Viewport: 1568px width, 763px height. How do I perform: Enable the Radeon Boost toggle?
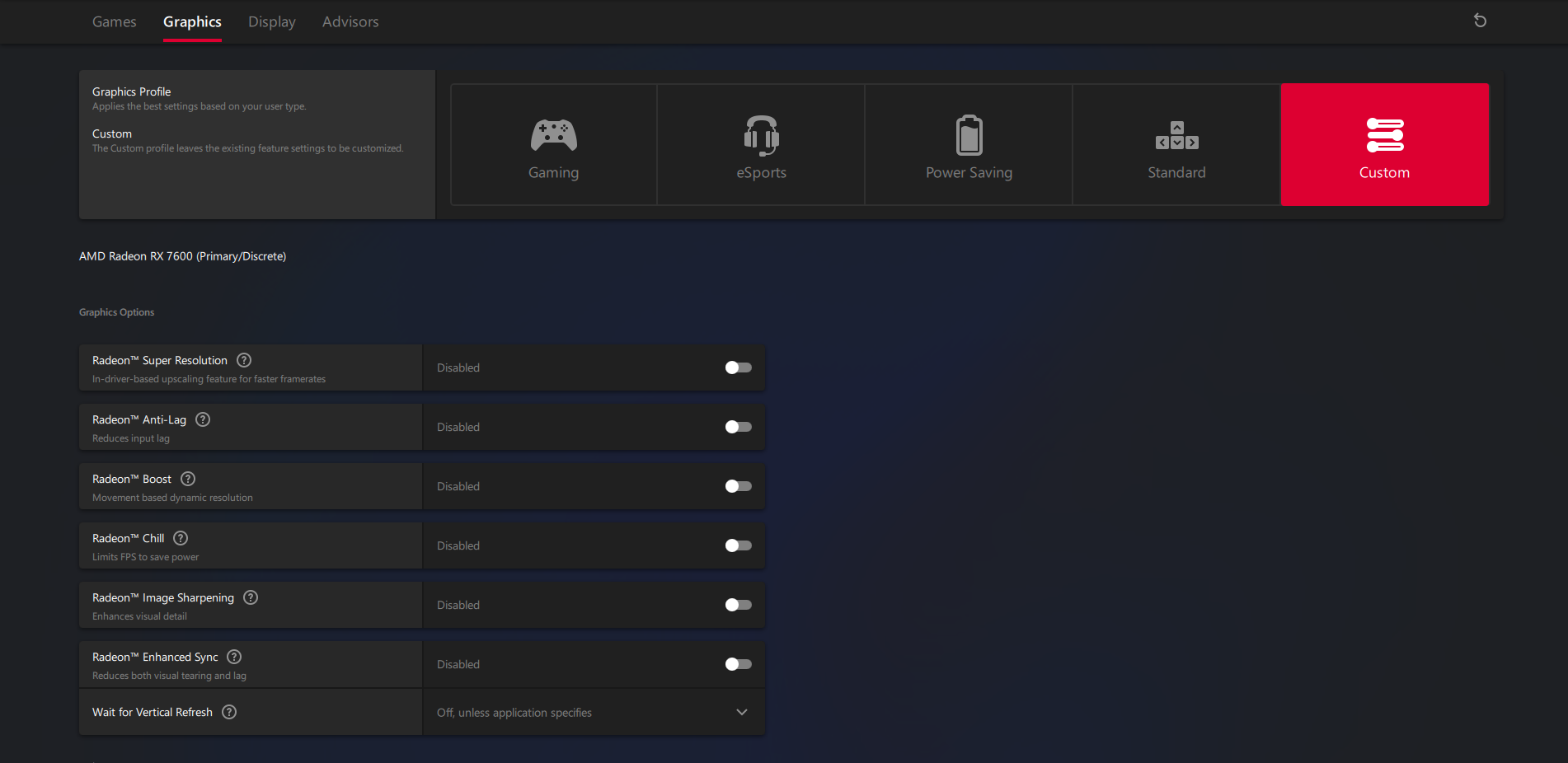point(739,486)
